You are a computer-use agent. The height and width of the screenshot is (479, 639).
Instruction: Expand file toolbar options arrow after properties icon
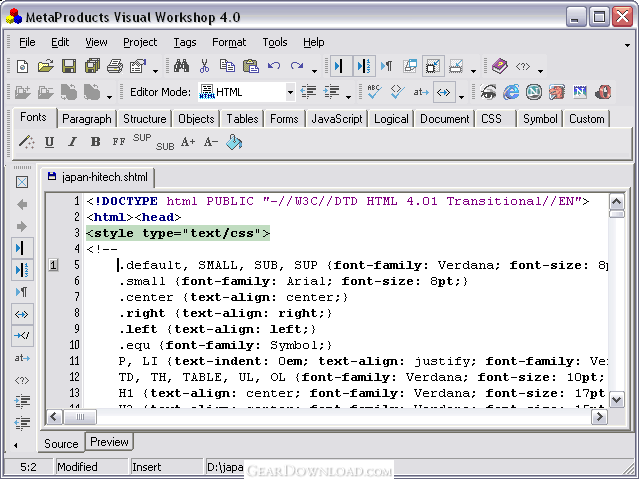tap(156, 71)
